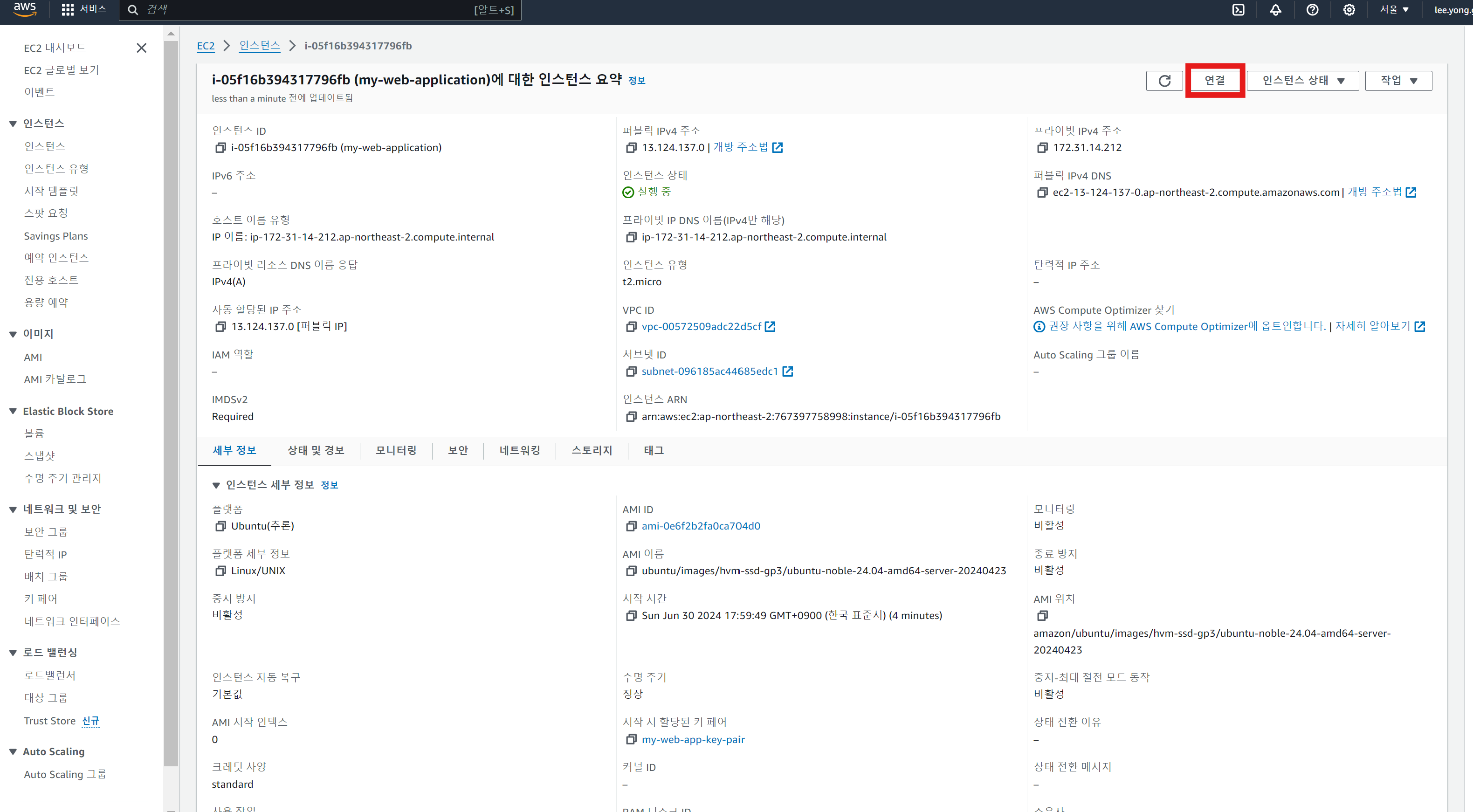Refresh the instance summary
This screenshot has height=812, width=1473.
pyautogui.click(x=1164, y=81)
